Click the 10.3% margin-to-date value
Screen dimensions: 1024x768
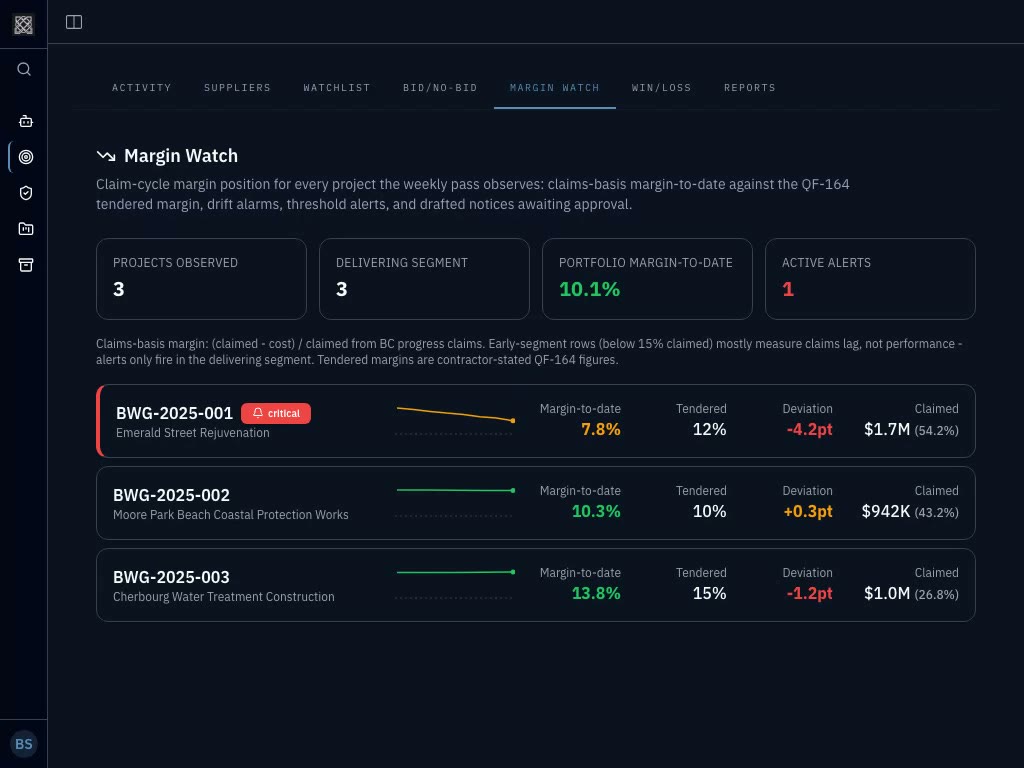point(596,511)
